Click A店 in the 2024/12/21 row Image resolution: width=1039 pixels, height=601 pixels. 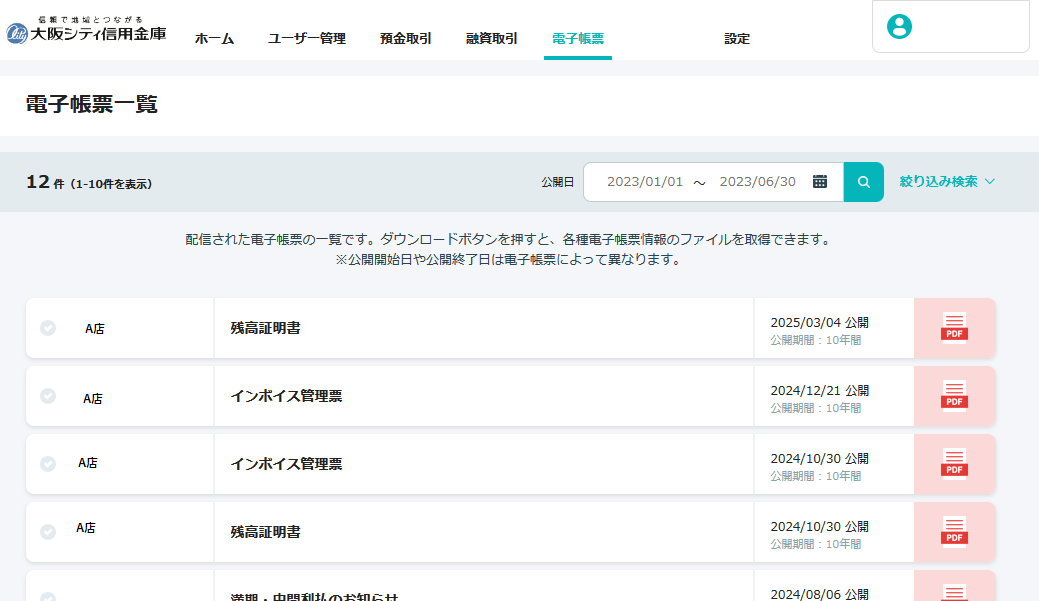(93, 399)
